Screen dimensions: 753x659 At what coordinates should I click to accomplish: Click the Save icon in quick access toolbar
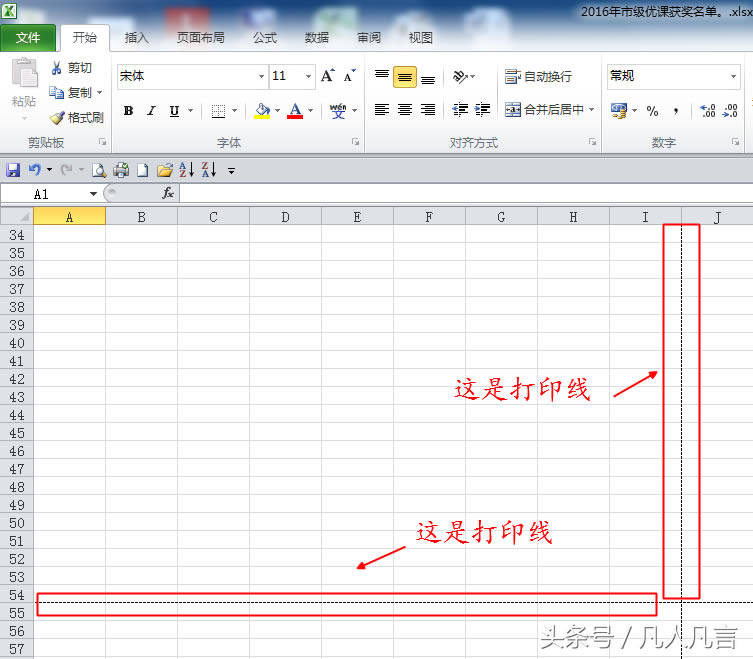(13, 170)
